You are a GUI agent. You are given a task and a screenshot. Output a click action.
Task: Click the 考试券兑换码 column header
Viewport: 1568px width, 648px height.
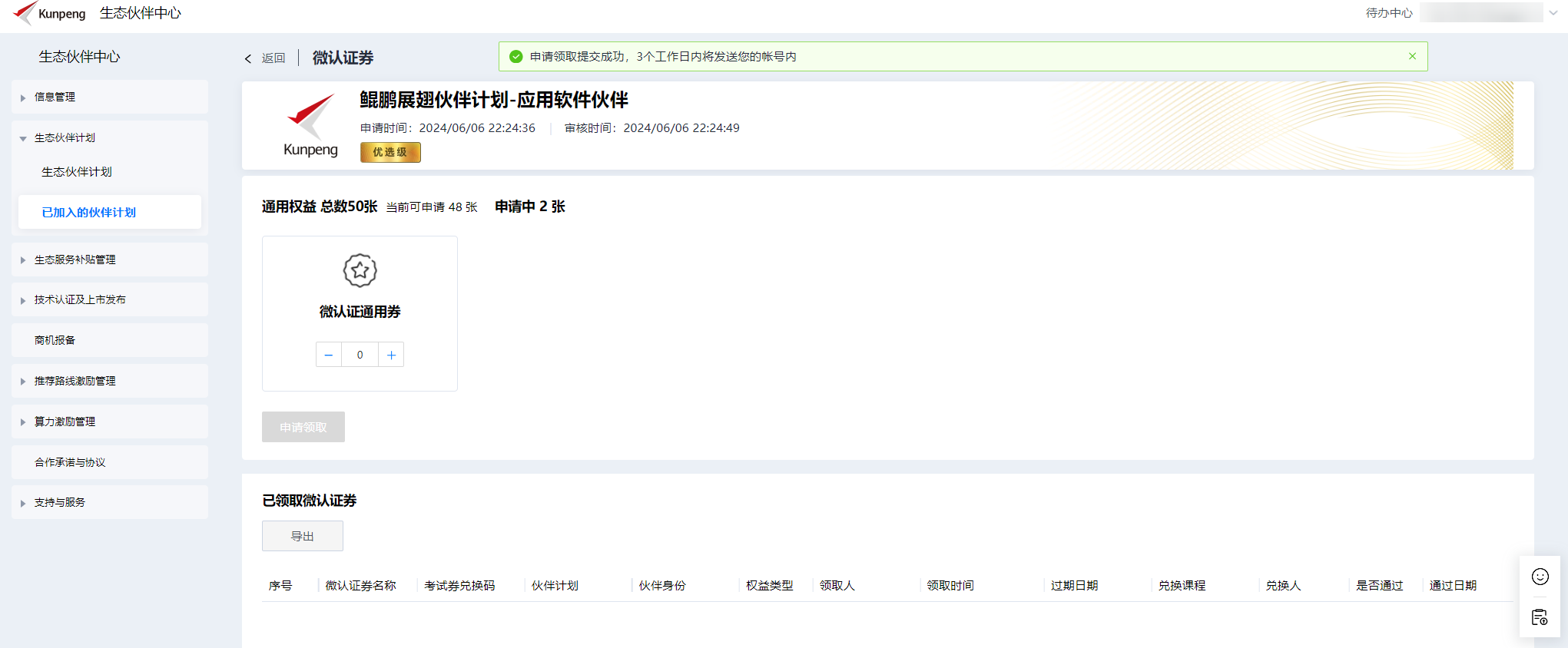[x=459, y=585]
